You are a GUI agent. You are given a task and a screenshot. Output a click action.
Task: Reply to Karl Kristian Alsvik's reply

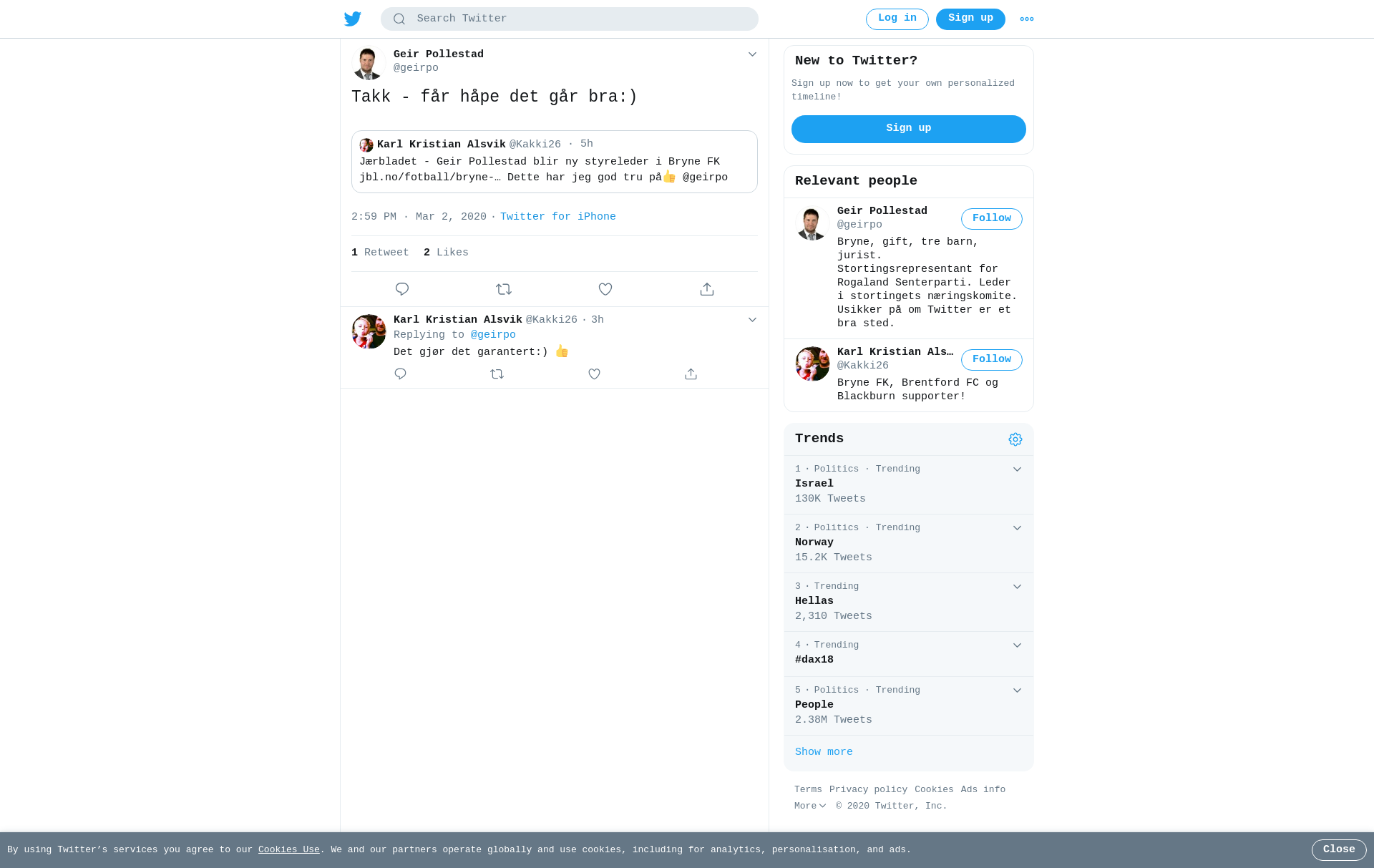(400, 374)
